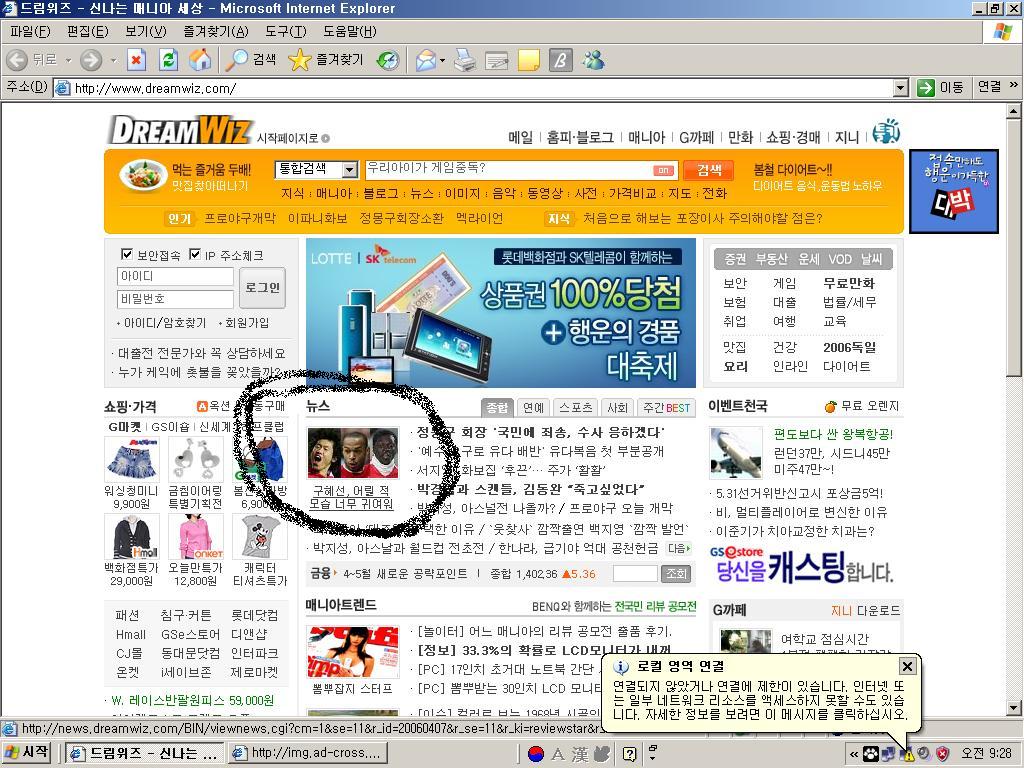1024x768 pixels.
Task: Switch to the 스포츠 news tab
Action: coord(575,407)
